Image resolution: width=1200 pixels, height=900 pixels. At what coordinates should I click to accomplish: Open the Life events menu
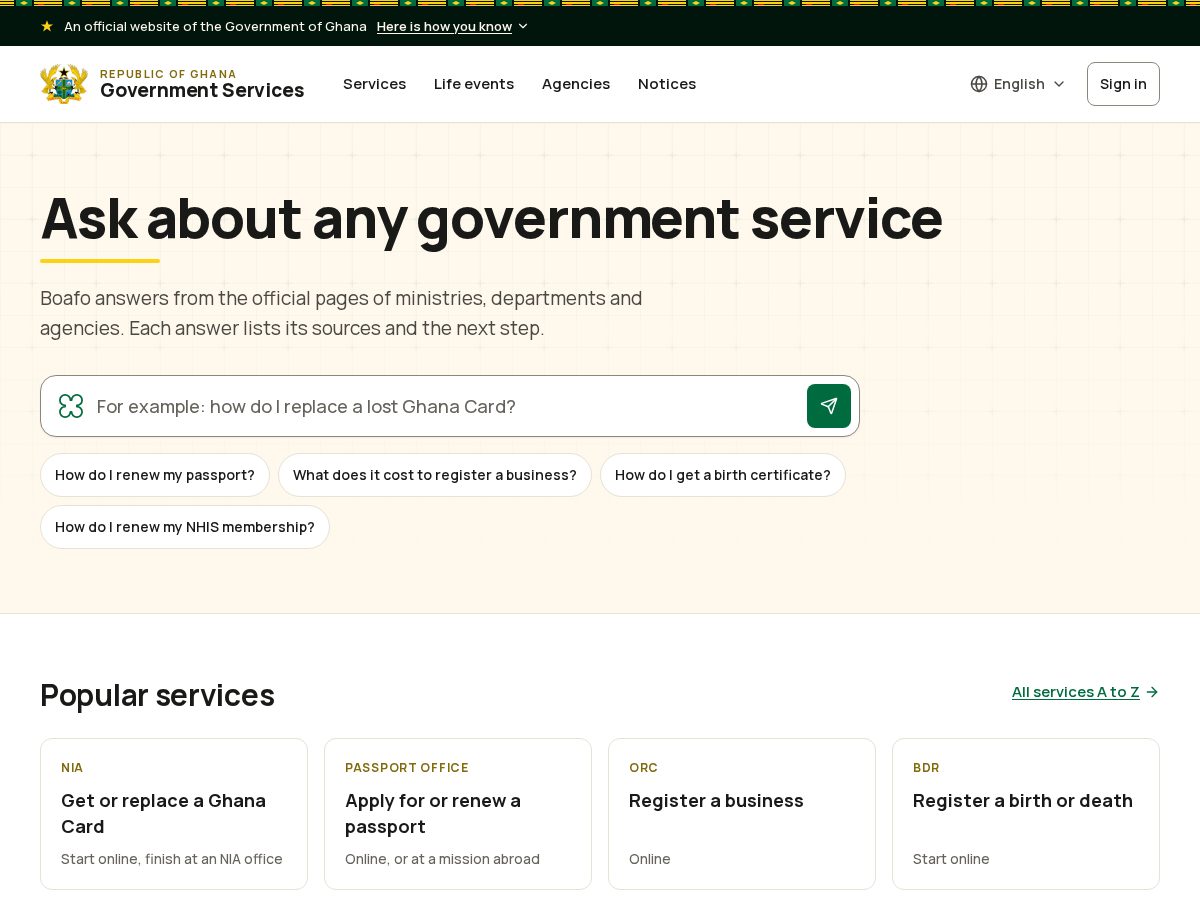[x=474, y=84]
